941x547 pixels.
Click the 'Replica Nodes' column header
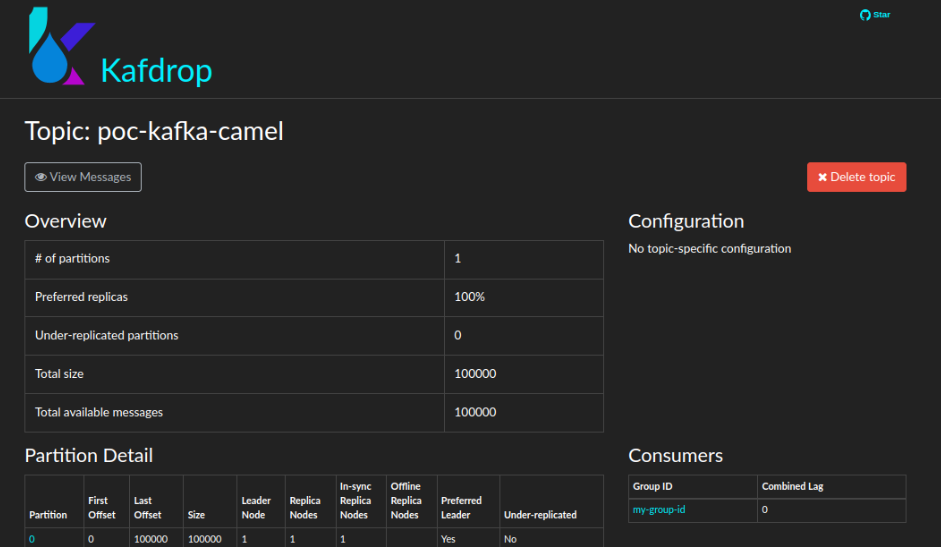[x=305, y=508]
